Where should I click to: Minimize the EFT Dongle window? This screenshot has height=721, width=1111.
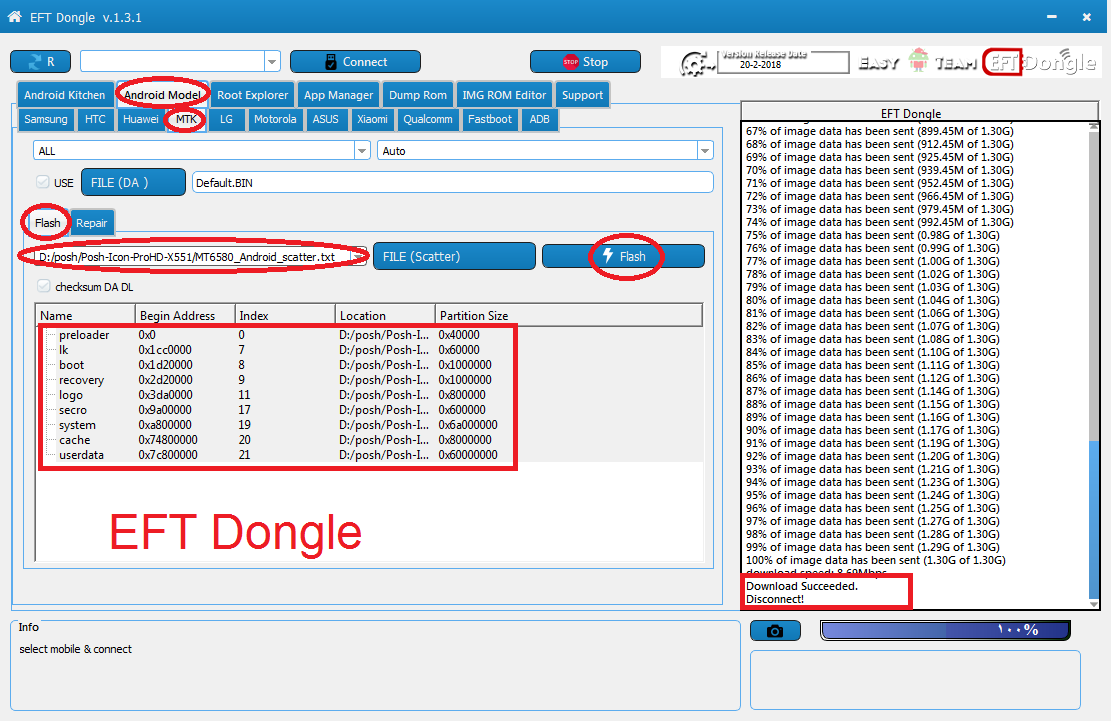(x=1051, y=17)
